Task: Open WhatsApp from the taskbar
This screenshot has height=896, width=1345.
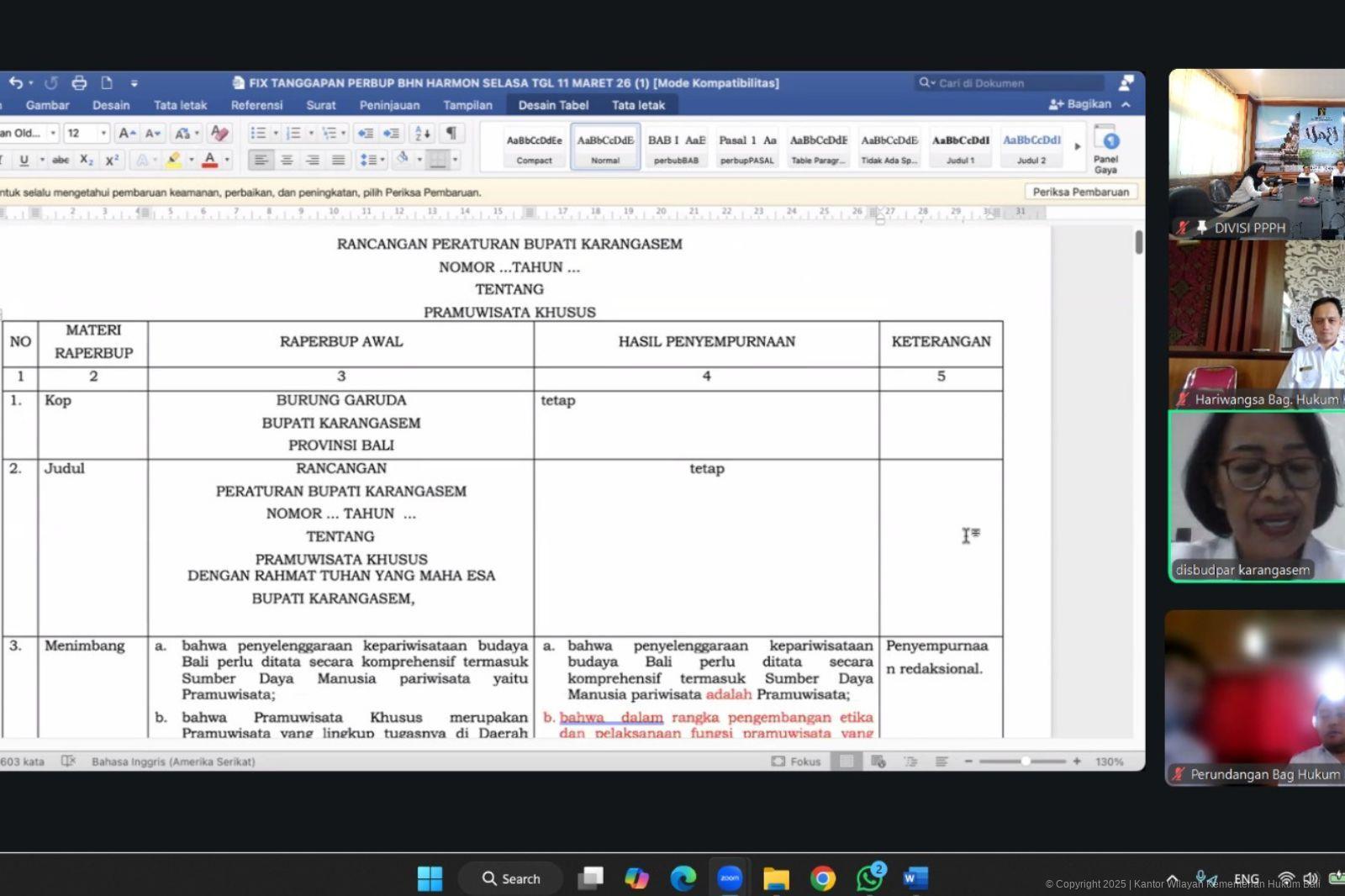Action: [869, 878]
